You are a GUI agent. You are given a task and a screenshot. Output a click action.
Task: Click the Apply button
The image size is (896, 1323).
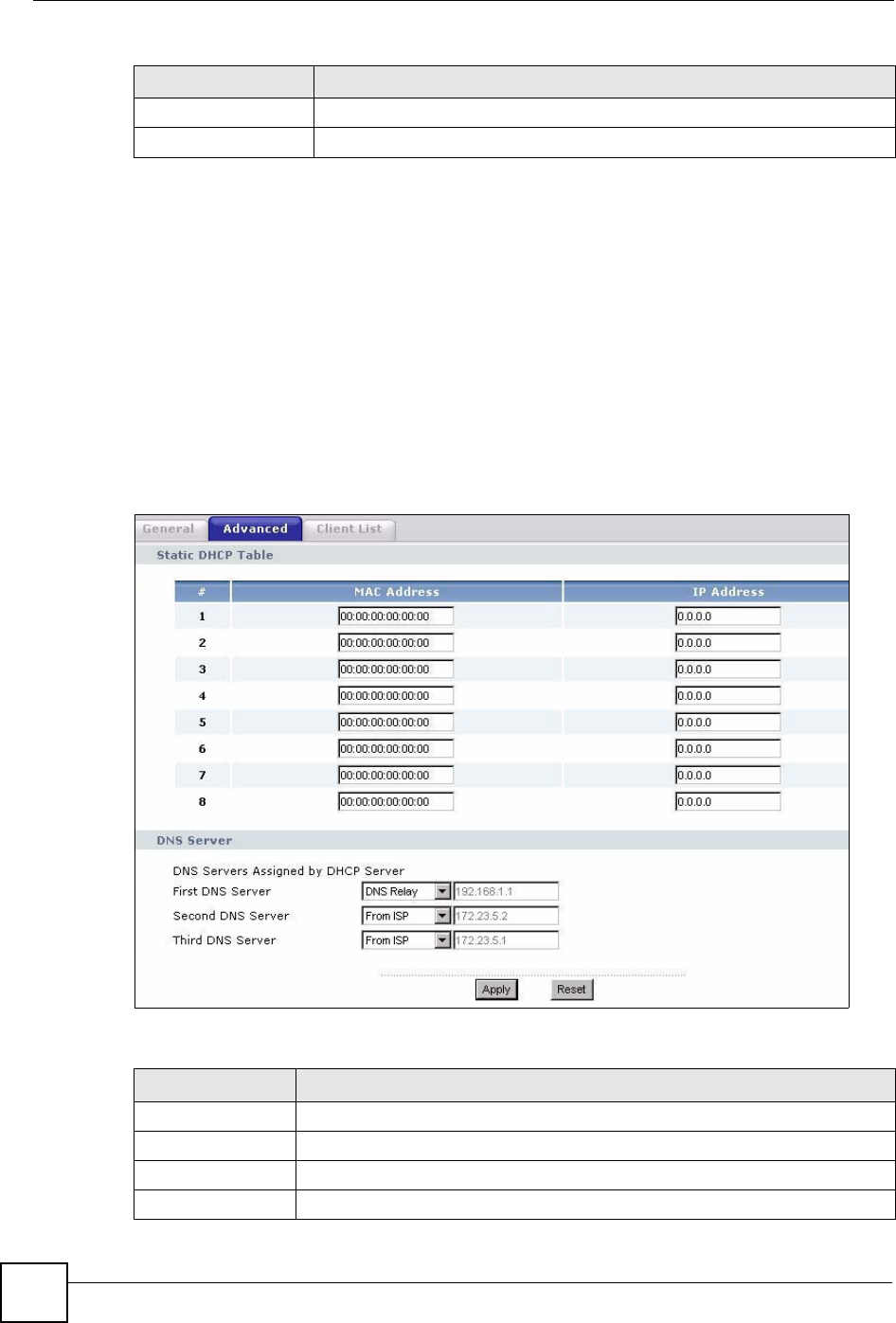(x=496, y=990)
